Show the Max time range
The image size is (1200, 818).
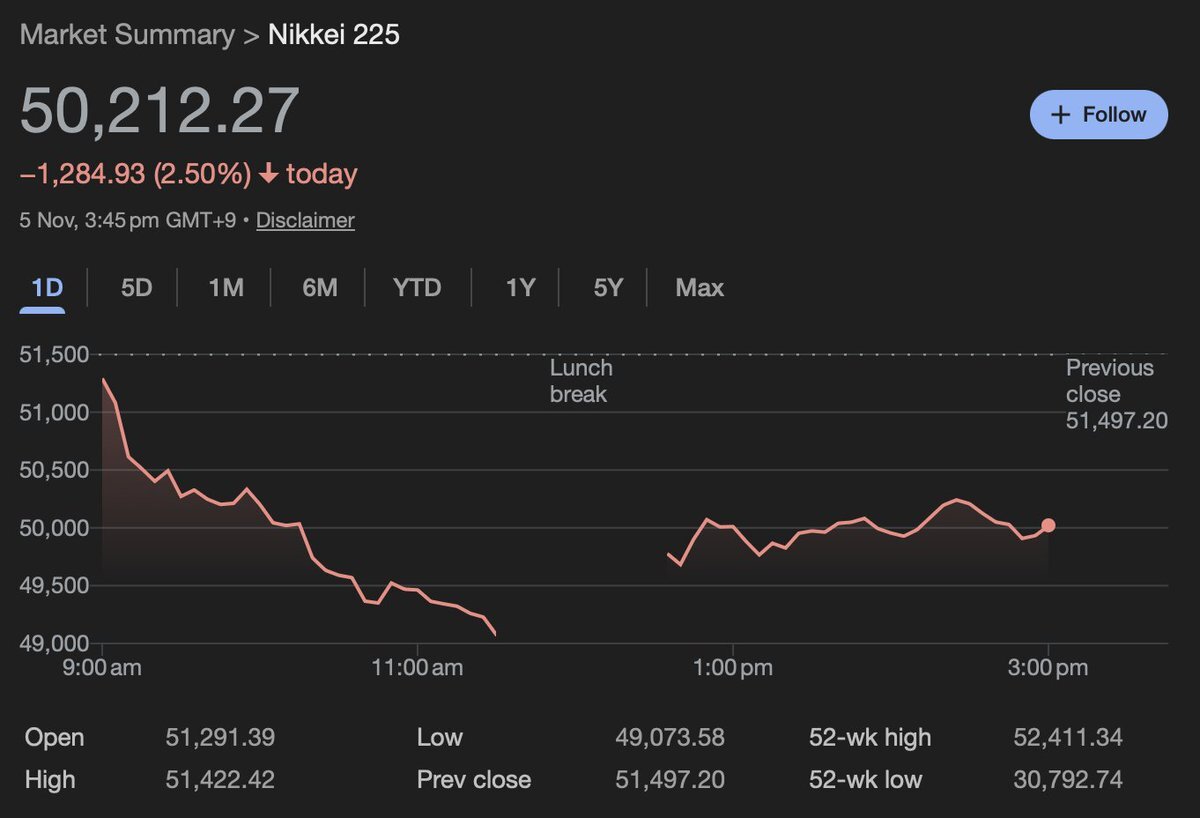click(x=699, y=288)
